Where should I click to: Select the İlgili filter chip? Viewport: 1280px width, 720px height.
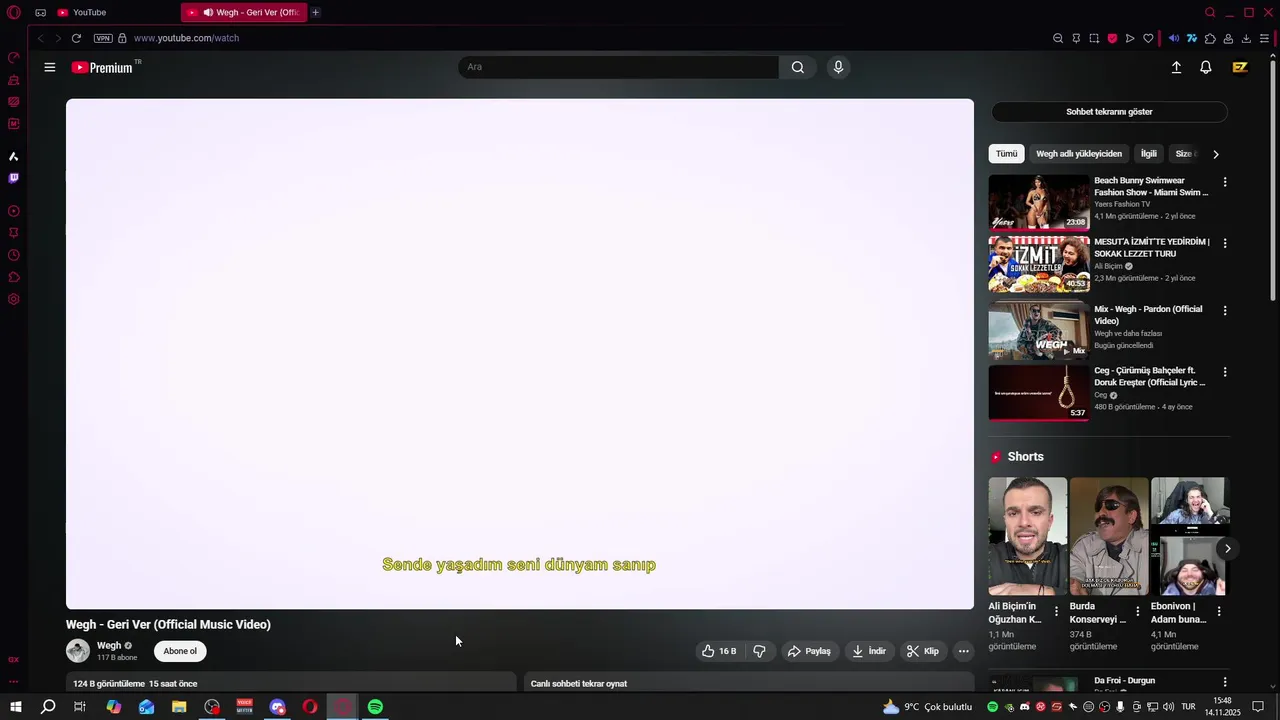1148,154
